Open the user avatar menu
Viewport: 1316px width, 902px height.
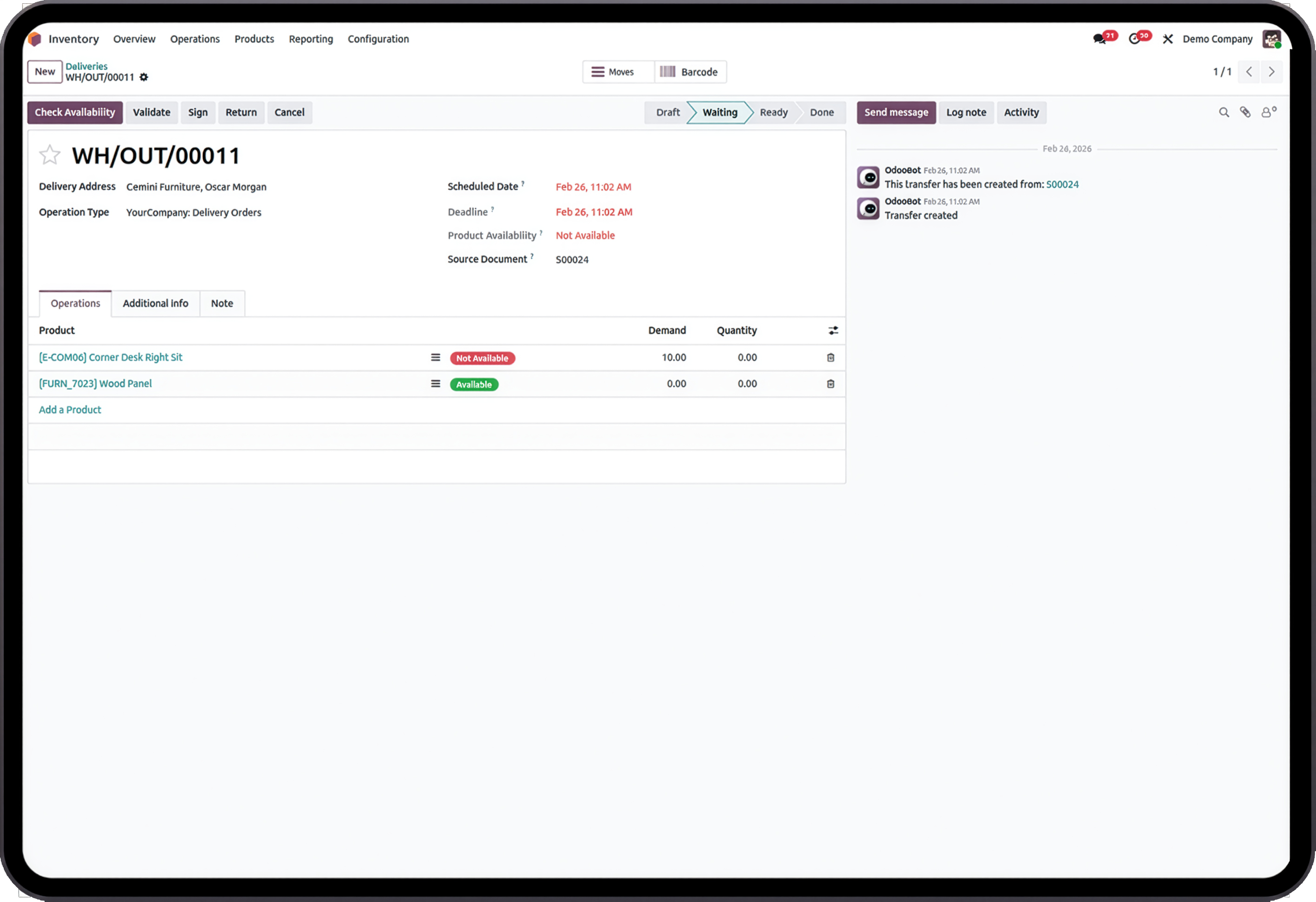coord(1271,39)
